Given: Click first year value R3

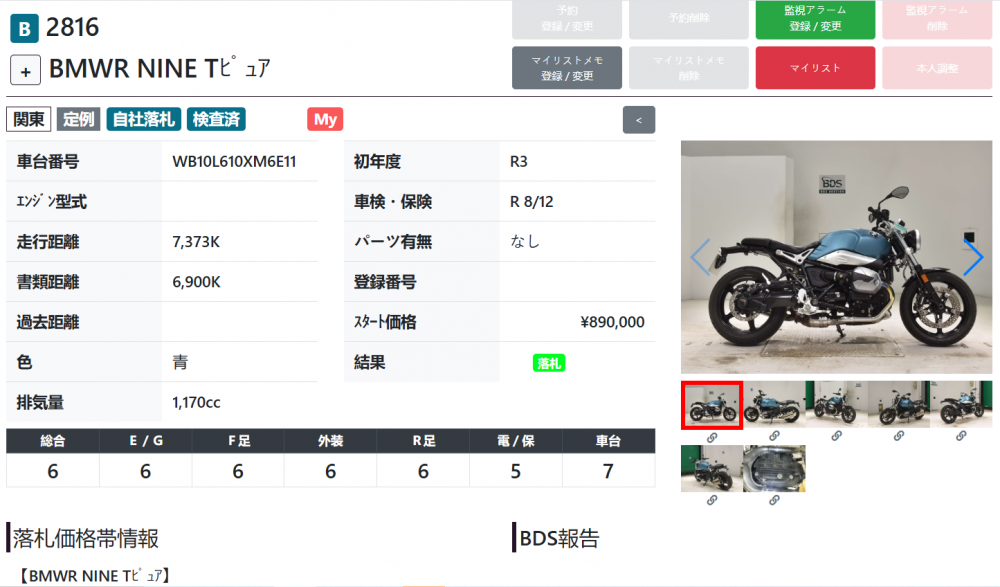Looking at the screenshot, I should (x=518, y=161).
